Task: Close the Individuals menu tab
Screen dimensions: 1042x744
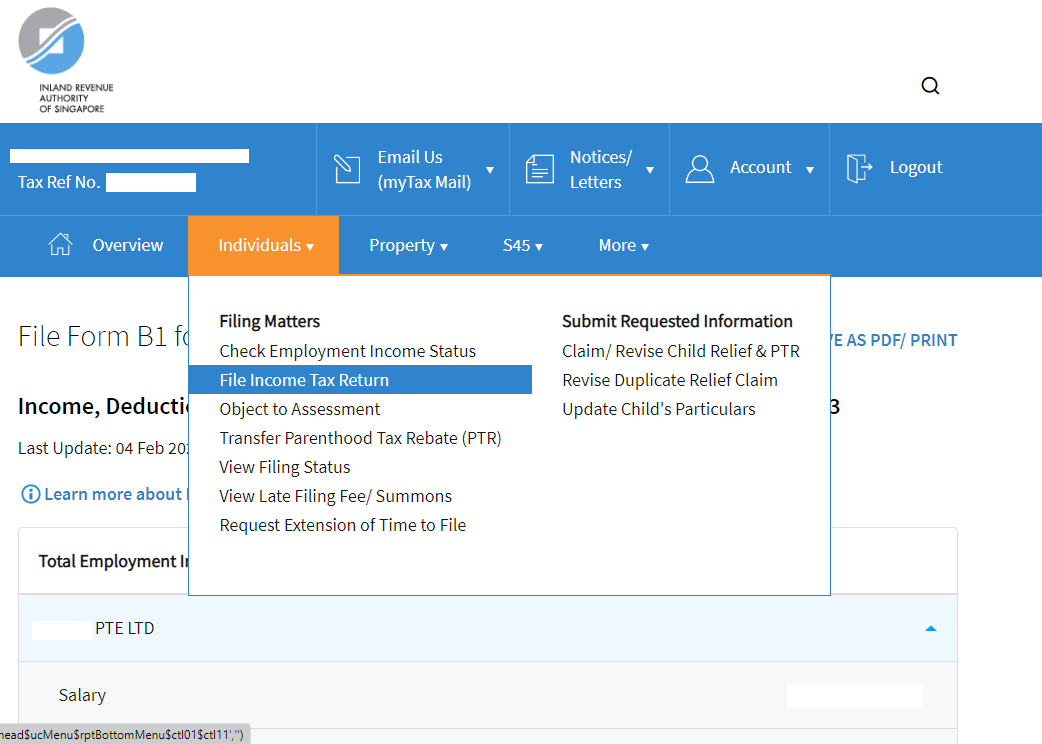Action: coord(264,245)
